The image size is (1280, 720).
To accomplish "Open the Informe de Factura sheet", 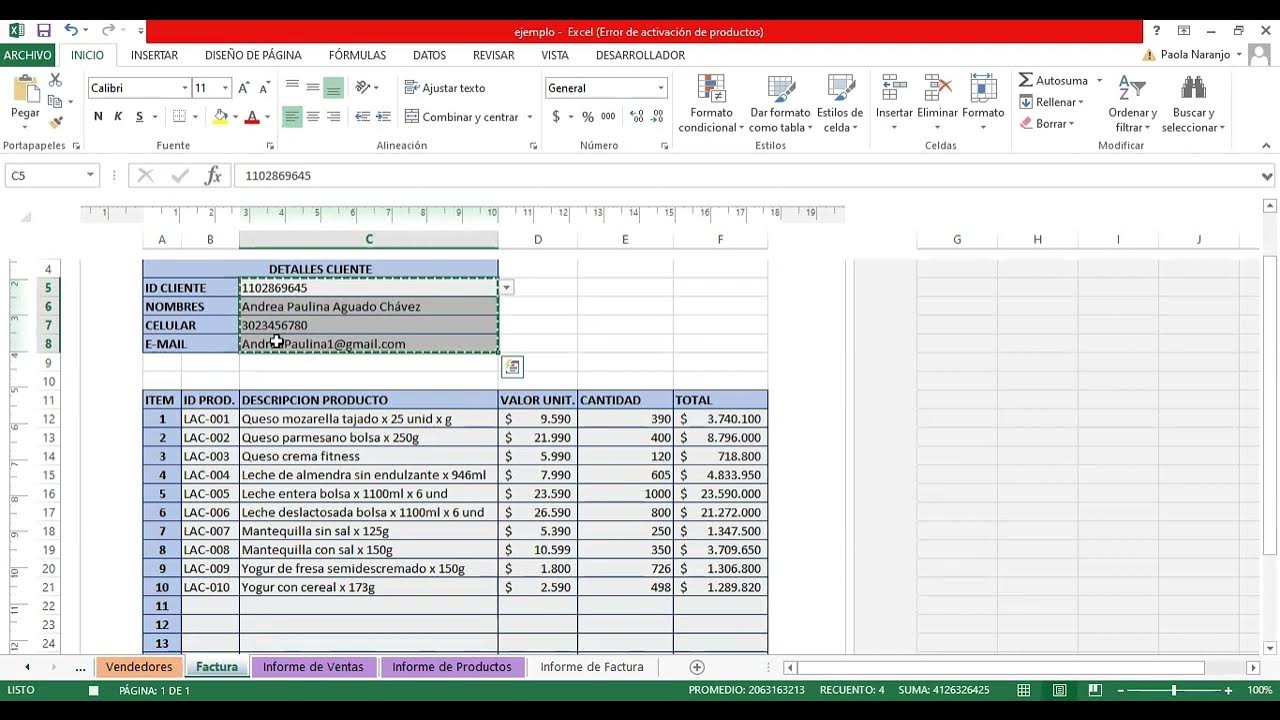I will [x=592, y=667].
